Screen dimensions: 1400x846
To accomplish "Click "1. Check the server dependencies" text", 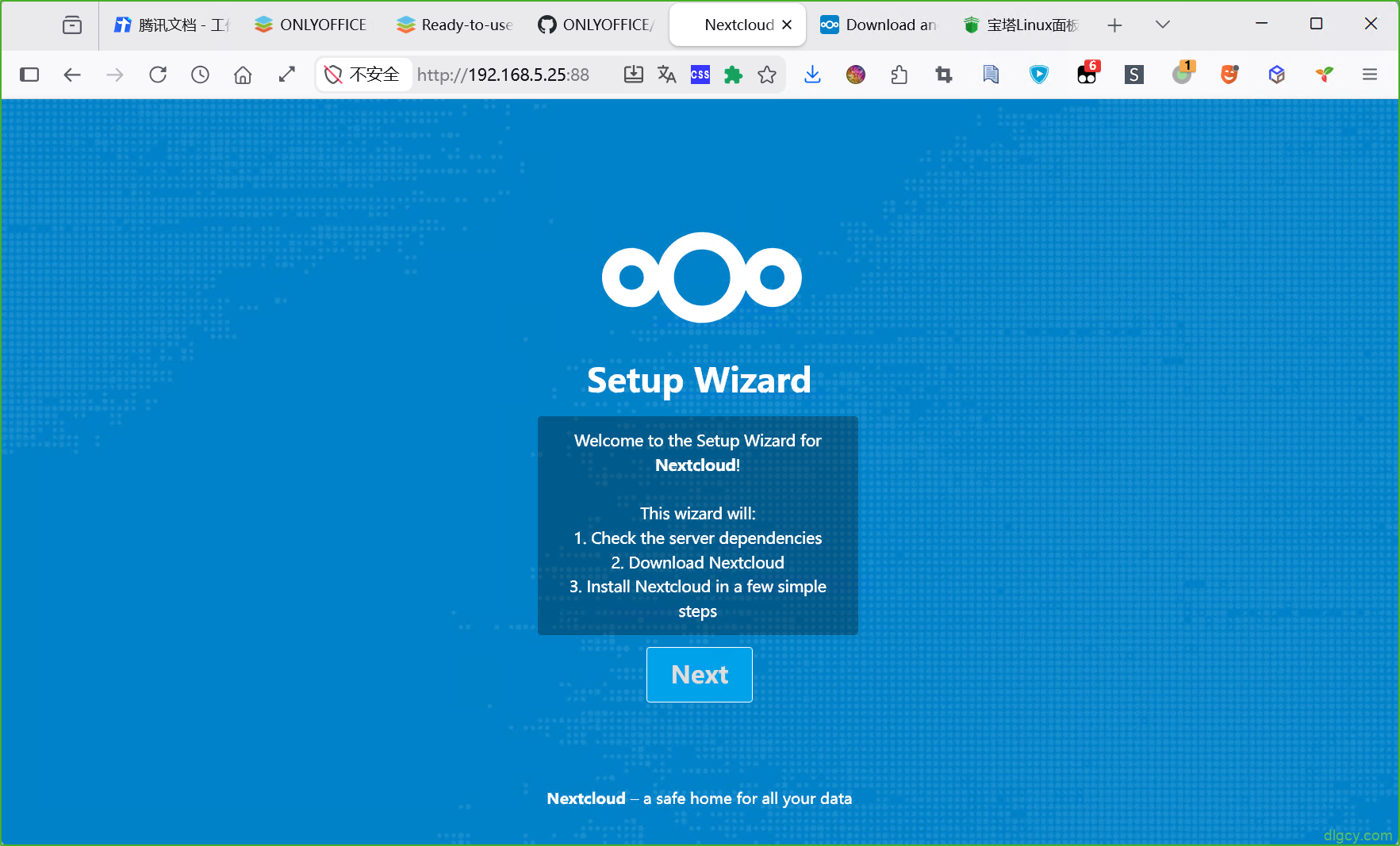I will coord(698,538).
